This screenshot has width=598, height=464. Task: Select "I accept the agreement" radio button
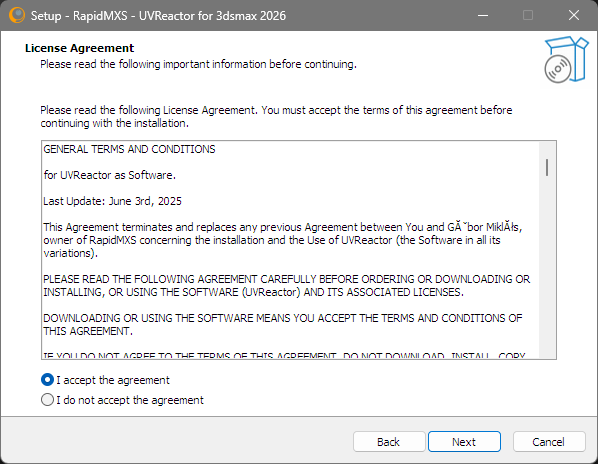[x=47, y=380]
